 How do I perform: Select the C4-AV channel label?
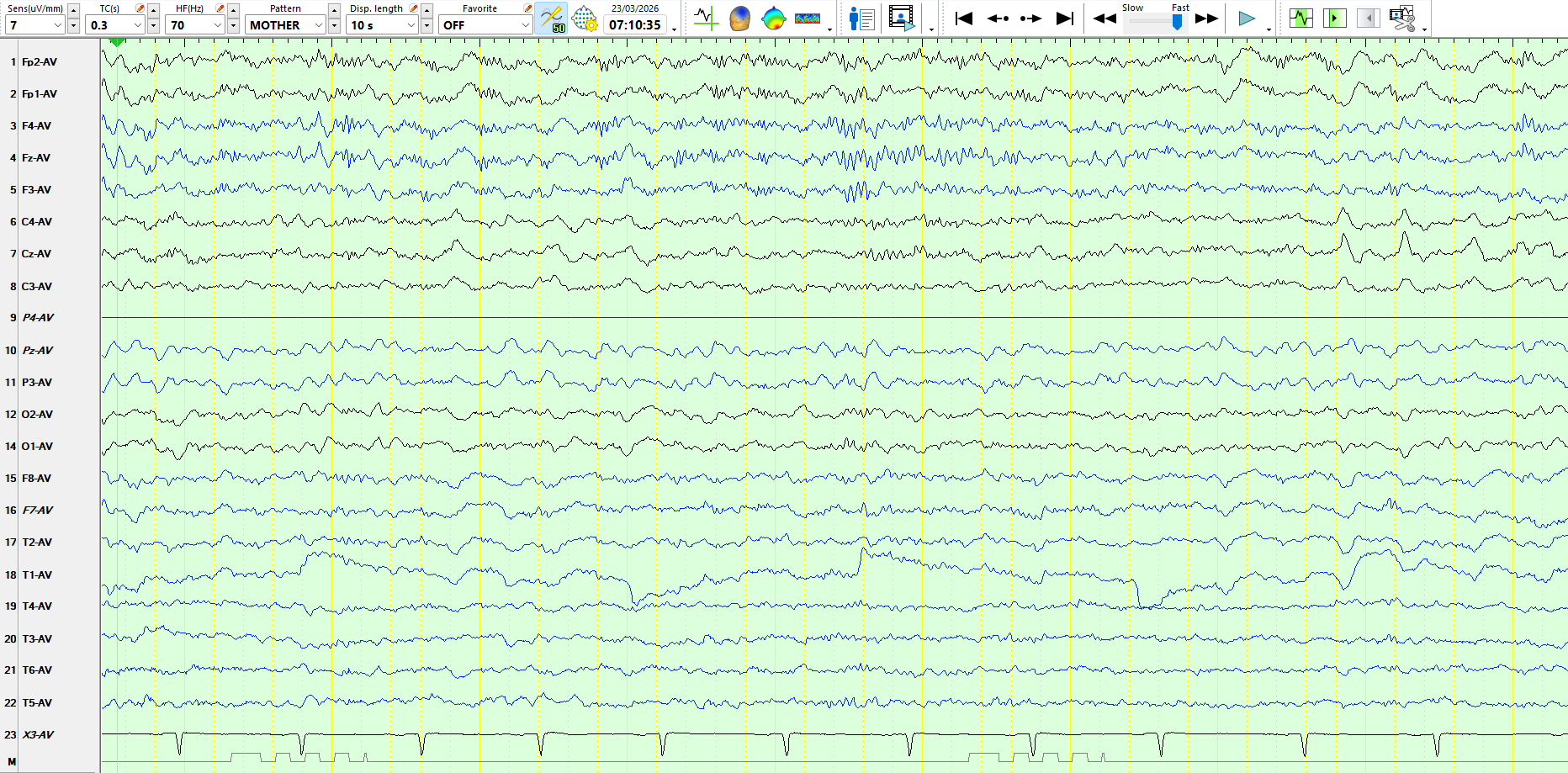[37, 222]
